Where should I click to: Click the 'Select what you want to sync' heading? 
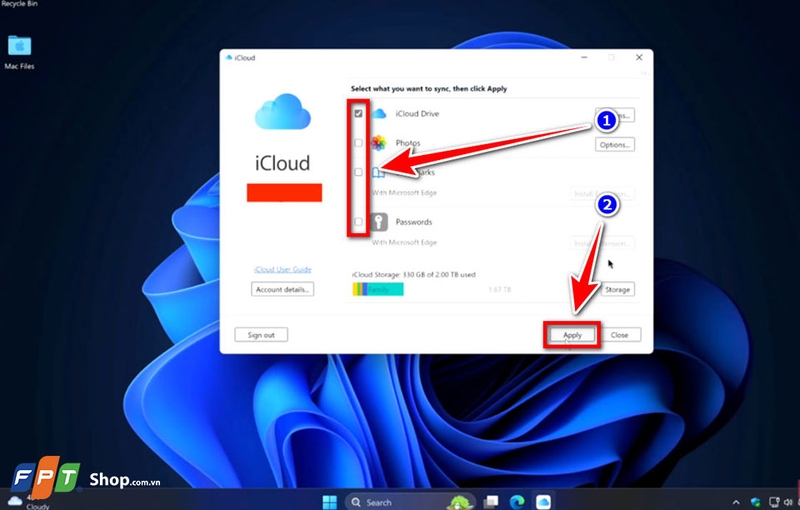[429, 89]
